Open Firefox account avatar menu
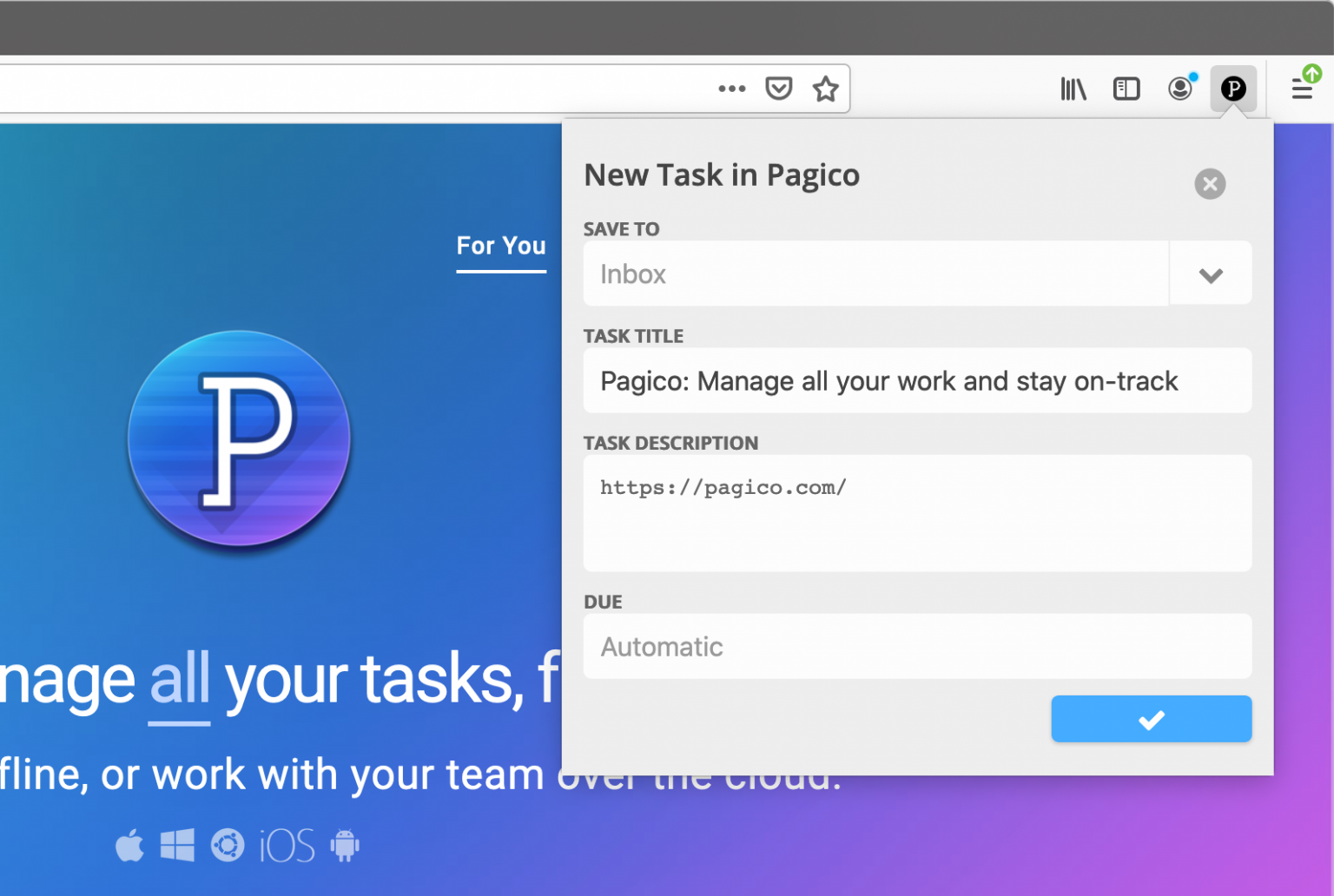 click(x=1180, y=89)
